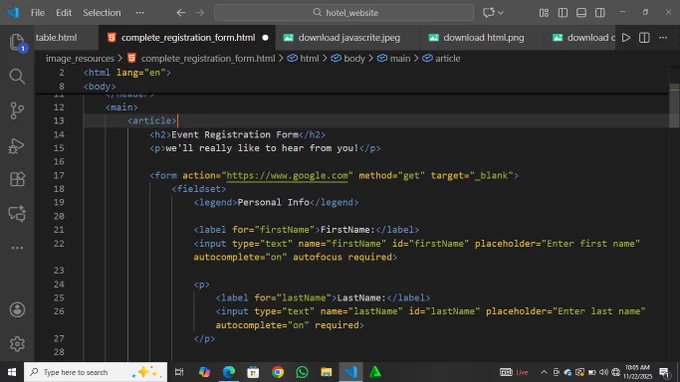Screen dimensions: 680x382
Task: Run the file with play button
Action: 626,38
